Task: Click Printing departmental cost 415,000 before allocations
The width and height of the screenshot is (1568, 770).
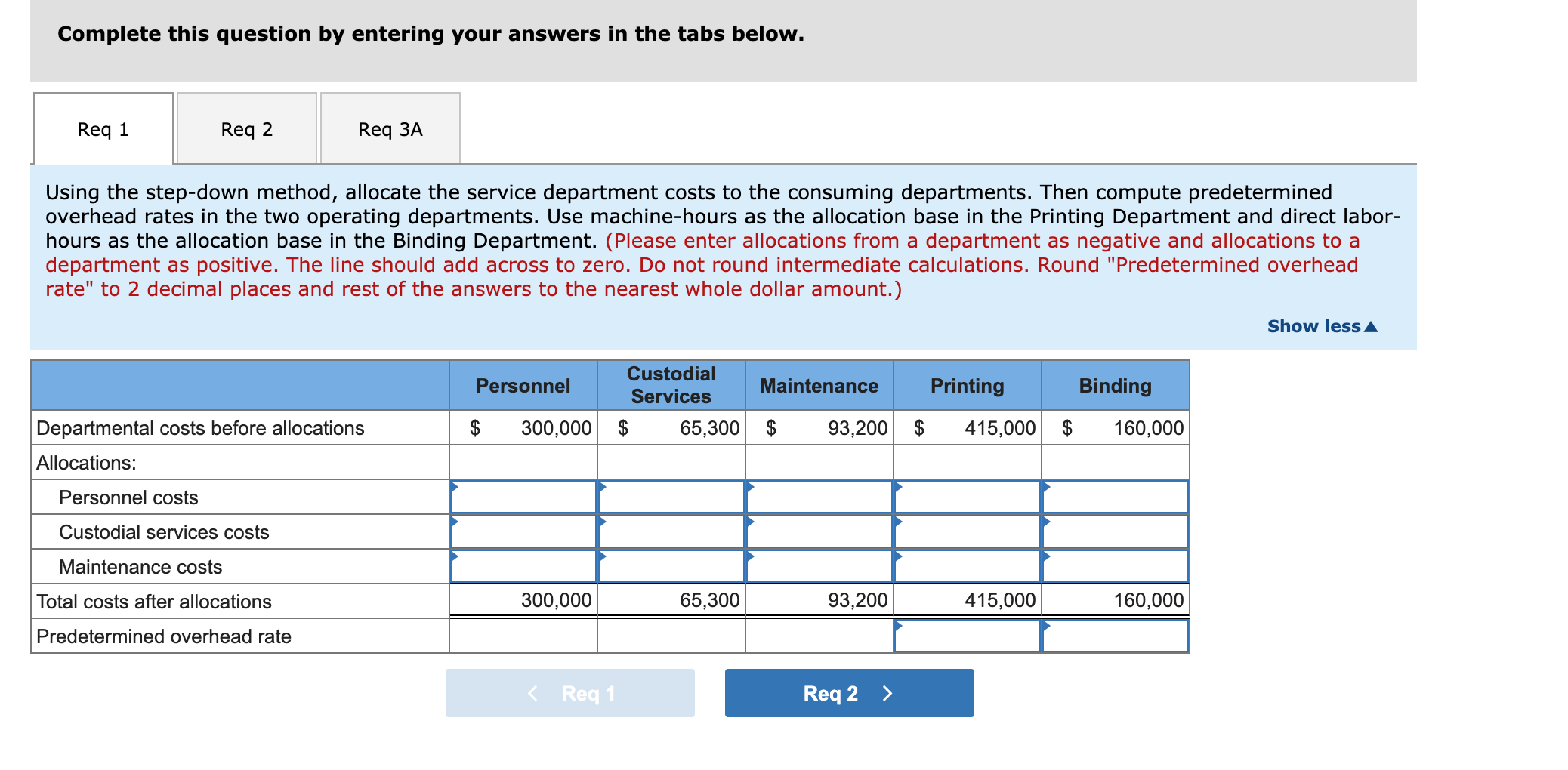Action: click(x=1000, y=428)
